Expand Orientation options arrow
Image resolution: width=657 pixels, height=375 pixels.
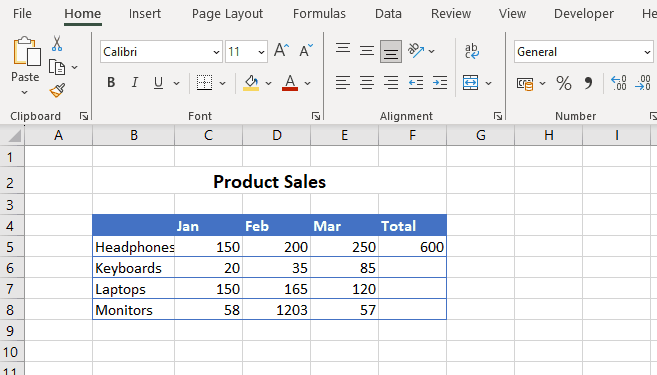(432, 52)
